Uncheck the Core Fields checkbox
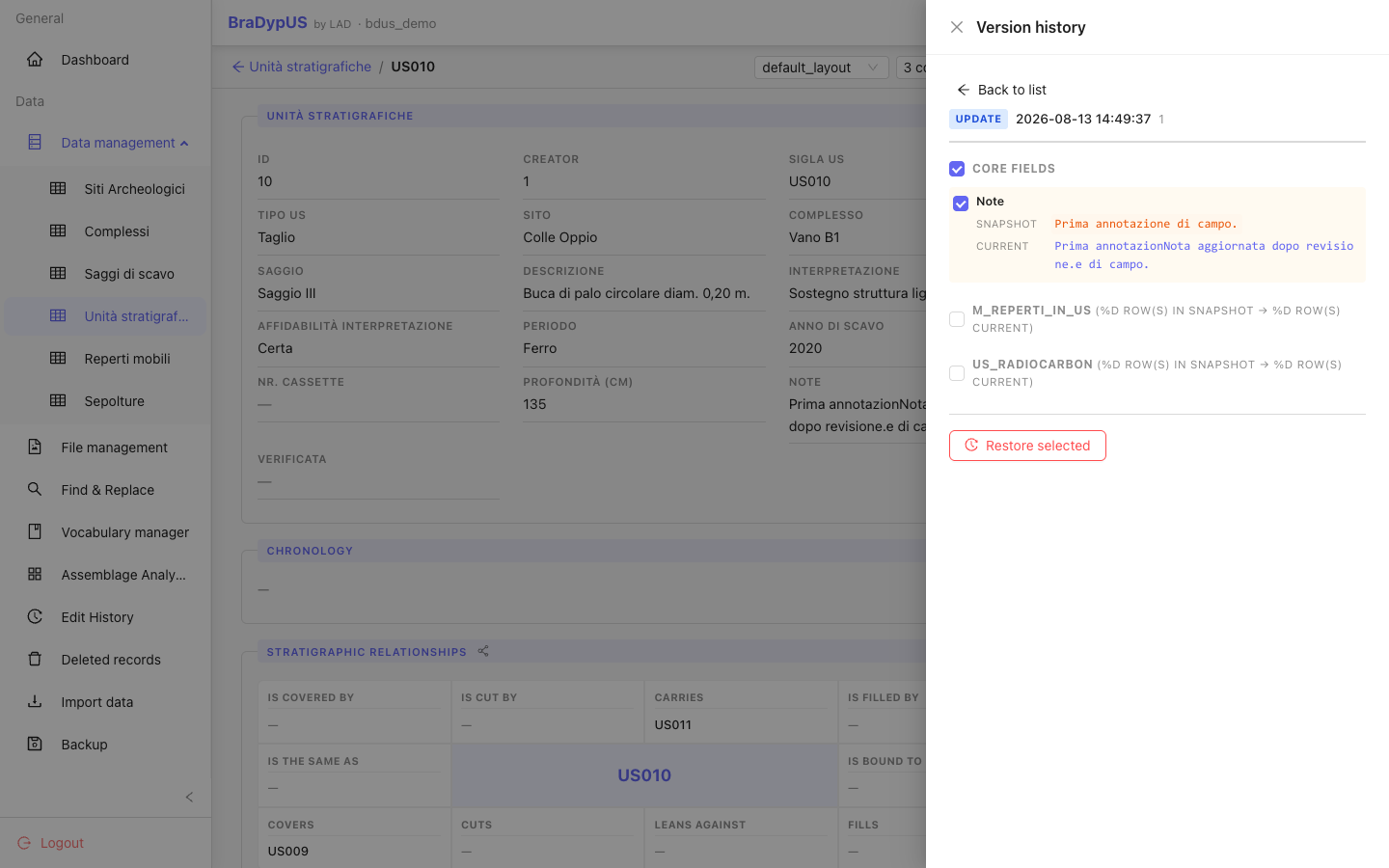The width and height of the screenshot is (1389, 868). pyautogui.click(x=957, y=169)
